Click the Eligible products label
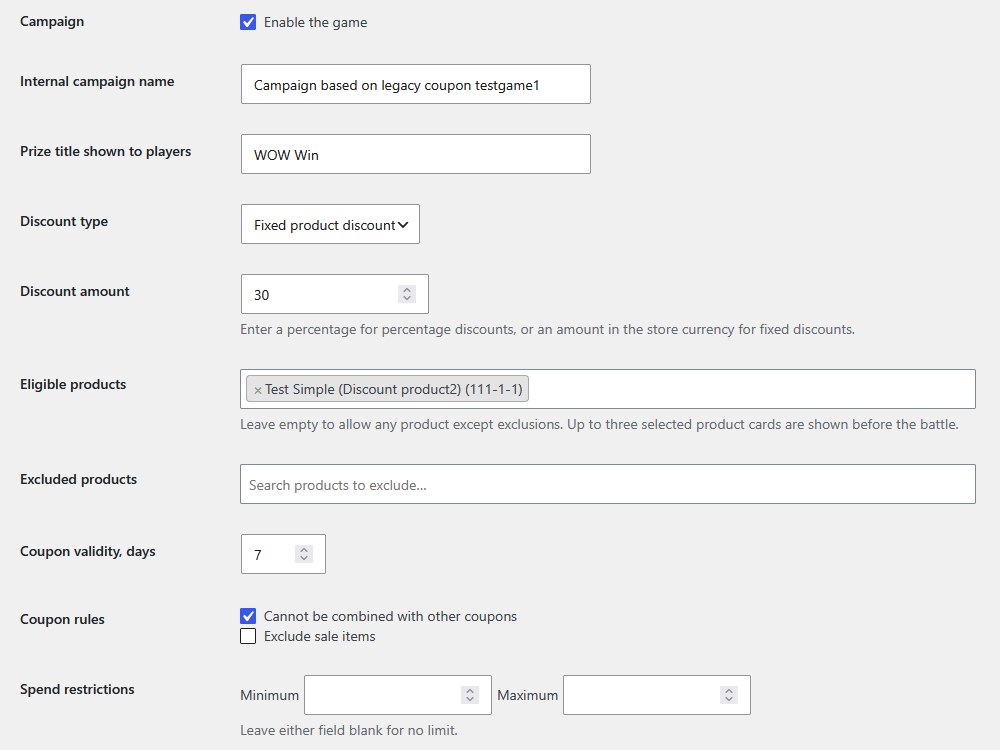Viewport: 1000px width, 750px height. pos(73,385)
